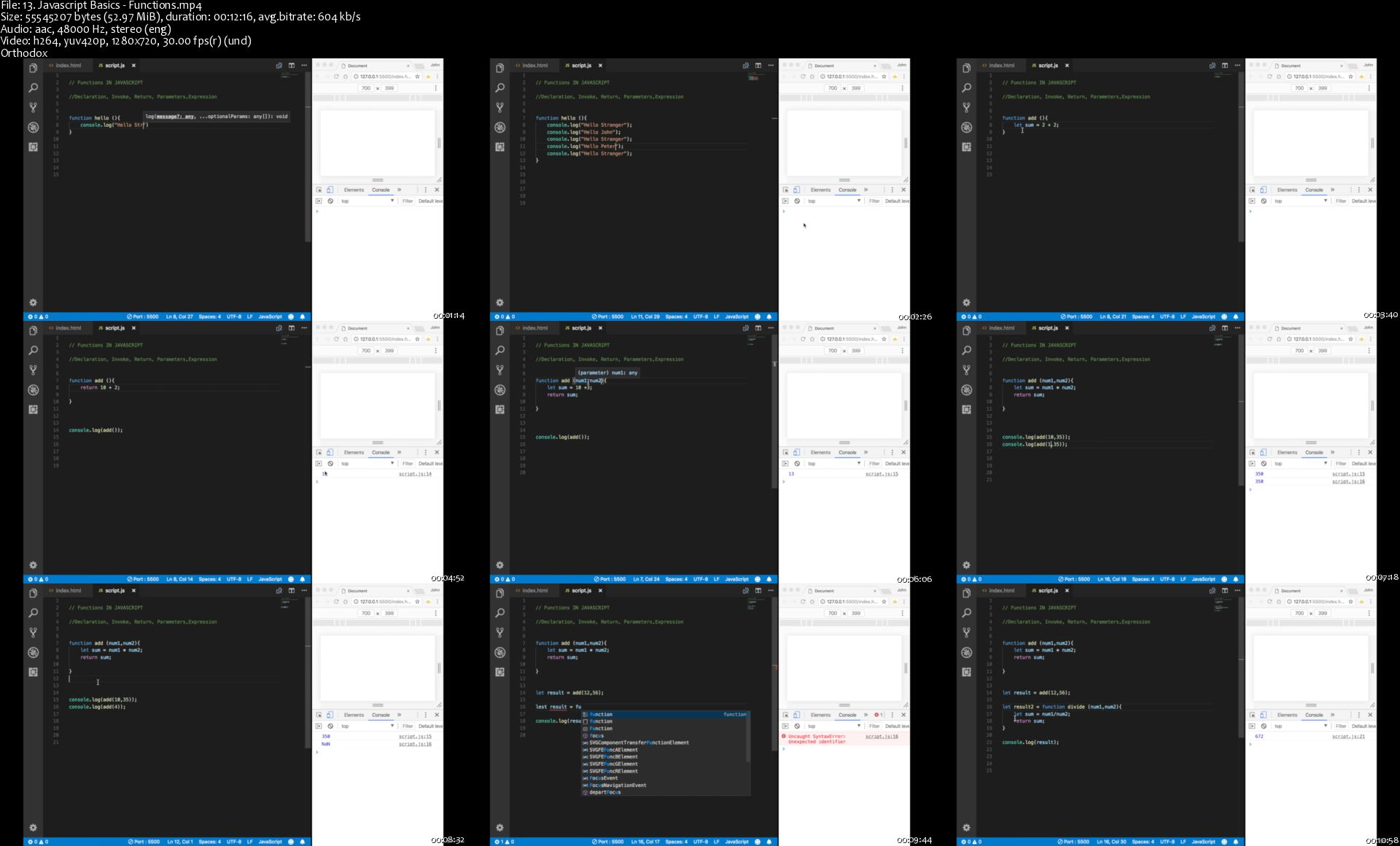The width and height of the screenshot is (1400, 846).
Task: Open Extensions view in 00:04:52 frame
Action: 33,409
